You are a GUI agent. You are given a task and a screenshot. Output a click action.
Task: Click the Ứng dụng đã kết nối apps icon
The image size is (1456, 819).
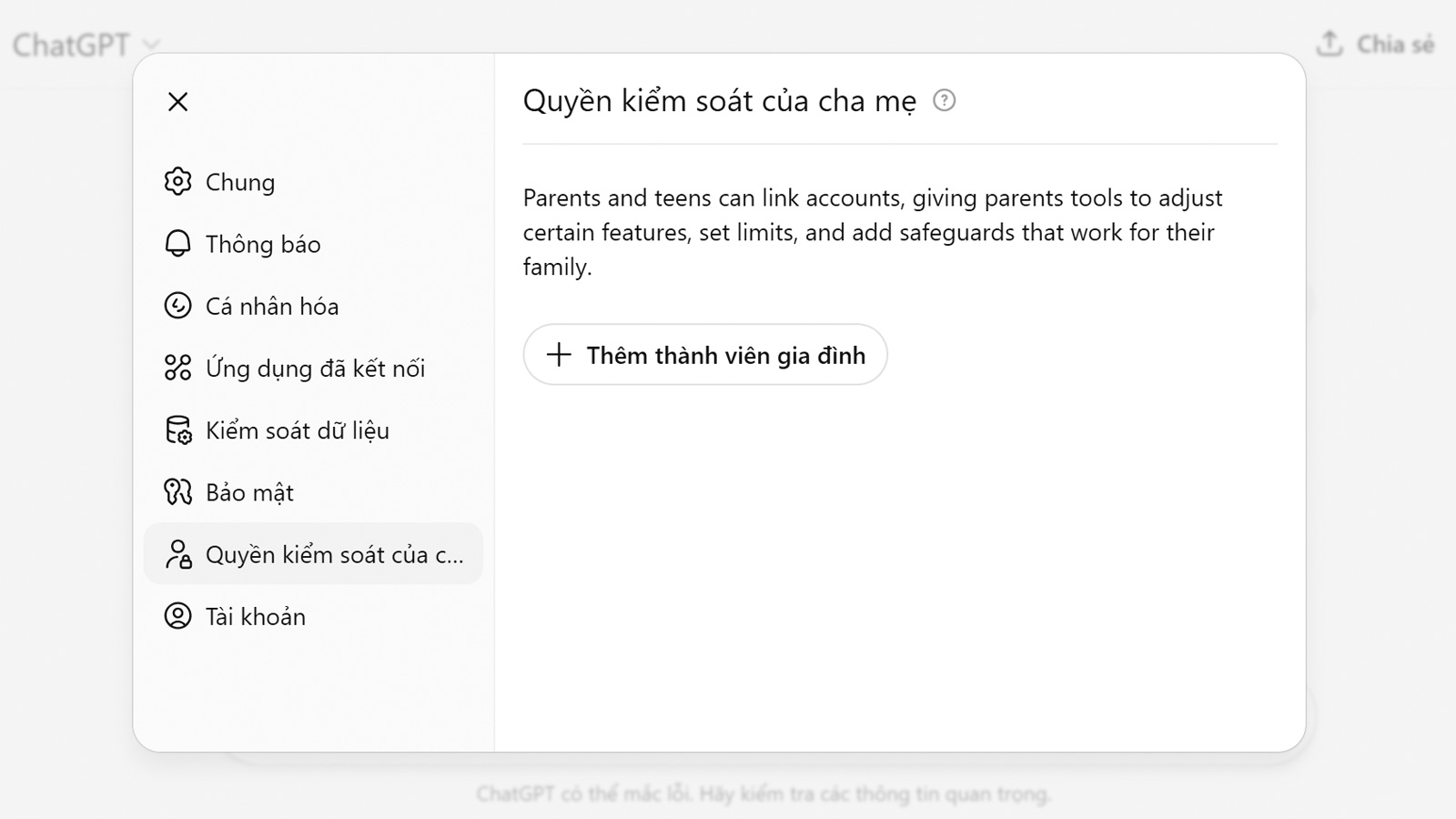pos(177,368)
